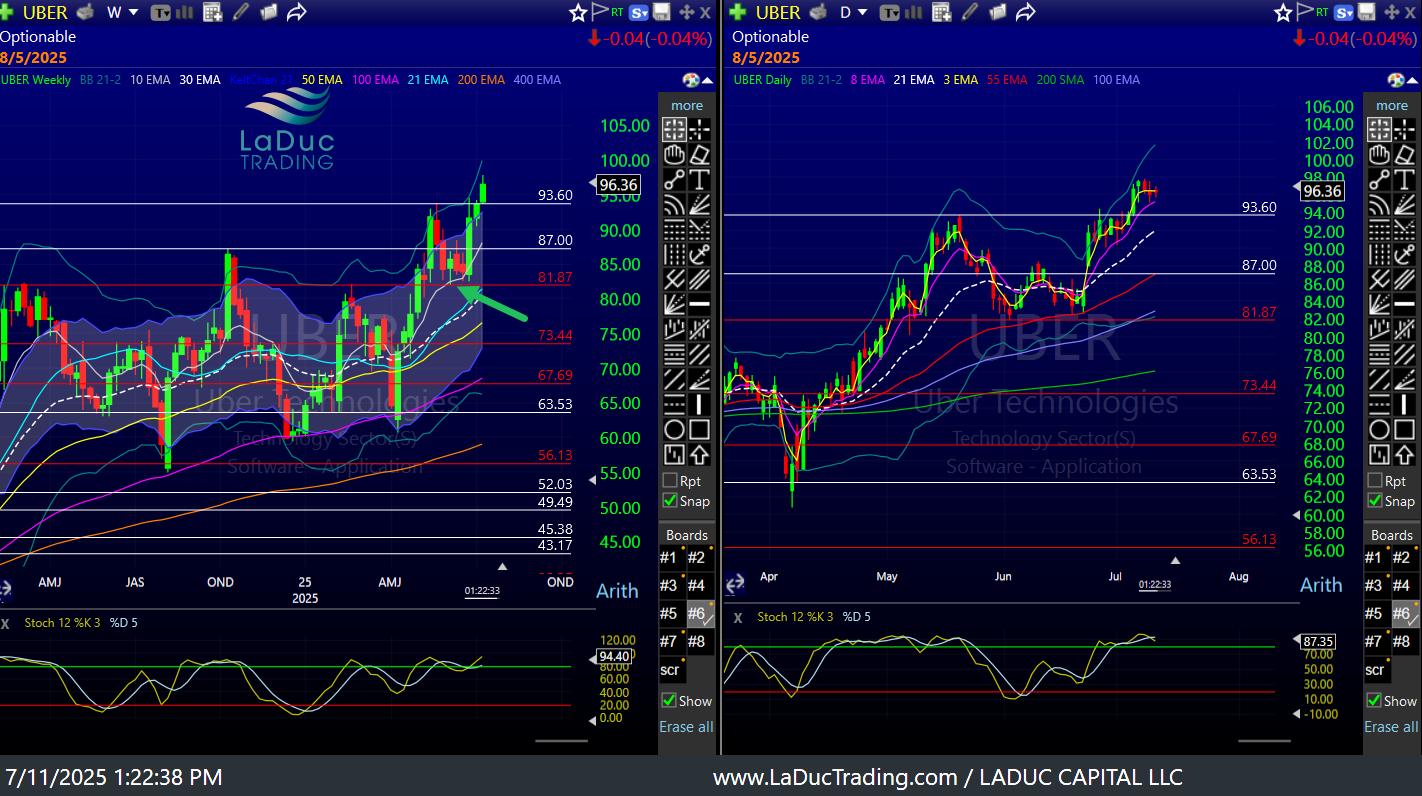Image resolution: width=1422 pixels, height=796 pixels.
Task: Switch to board #6 in the daily palette
Action: point(1404,613)
